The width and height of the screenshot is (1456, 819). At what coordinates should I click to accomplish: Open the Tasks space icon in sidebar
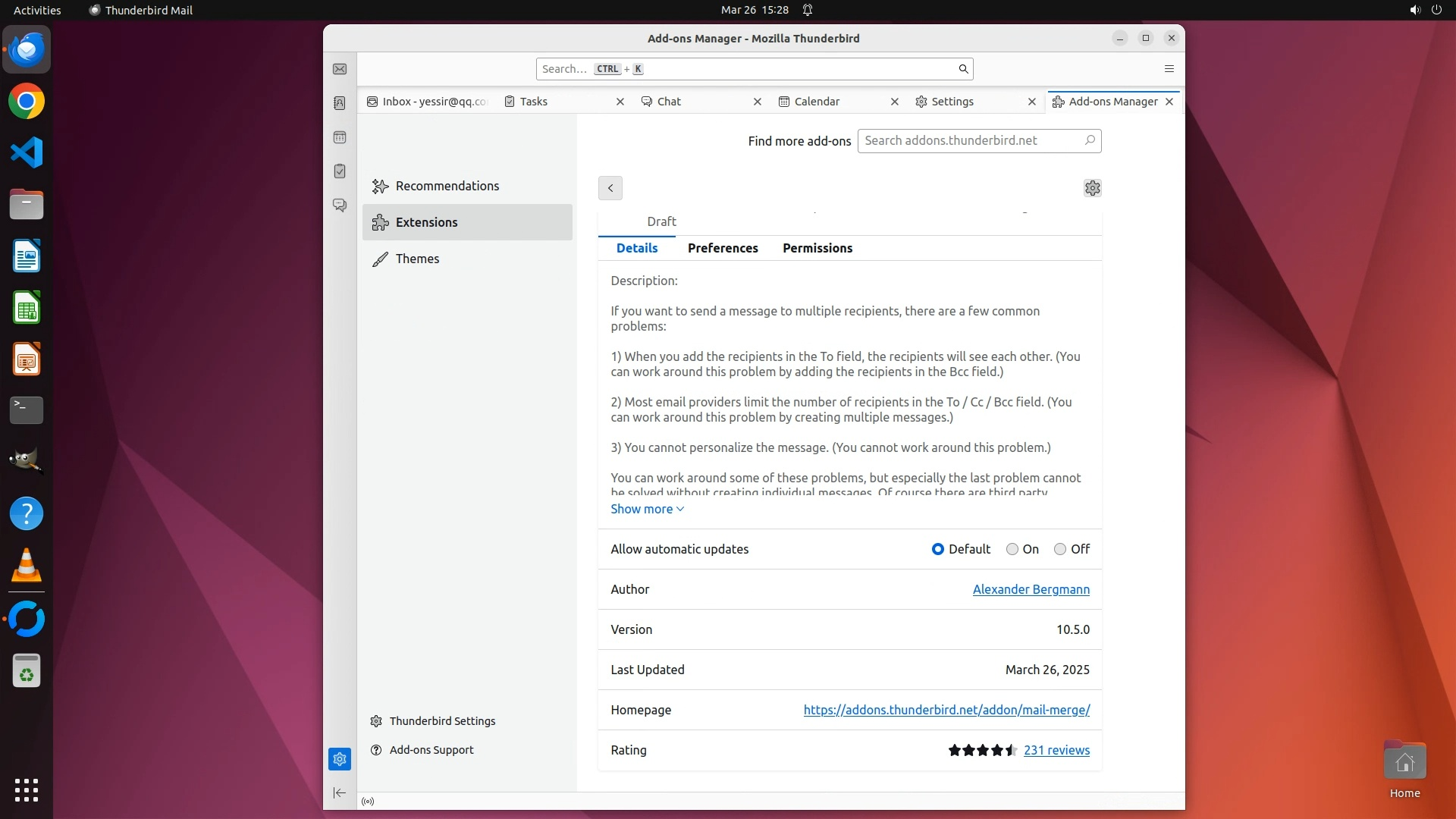[340, 171]
